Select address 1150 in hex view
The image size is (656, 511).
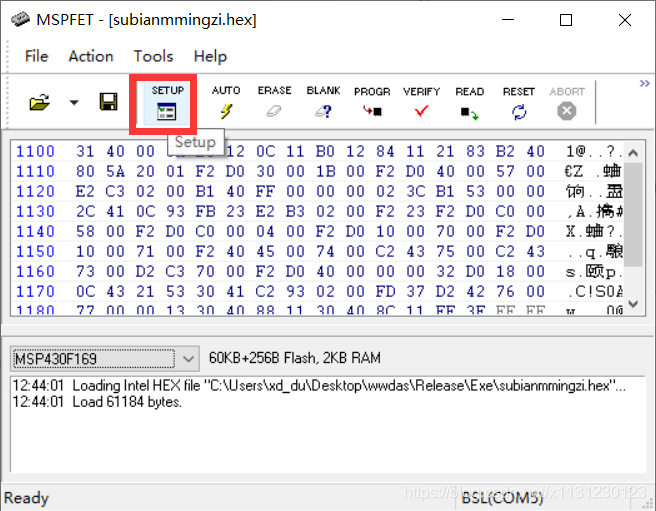pyautogui.click(x=35, y=252)
